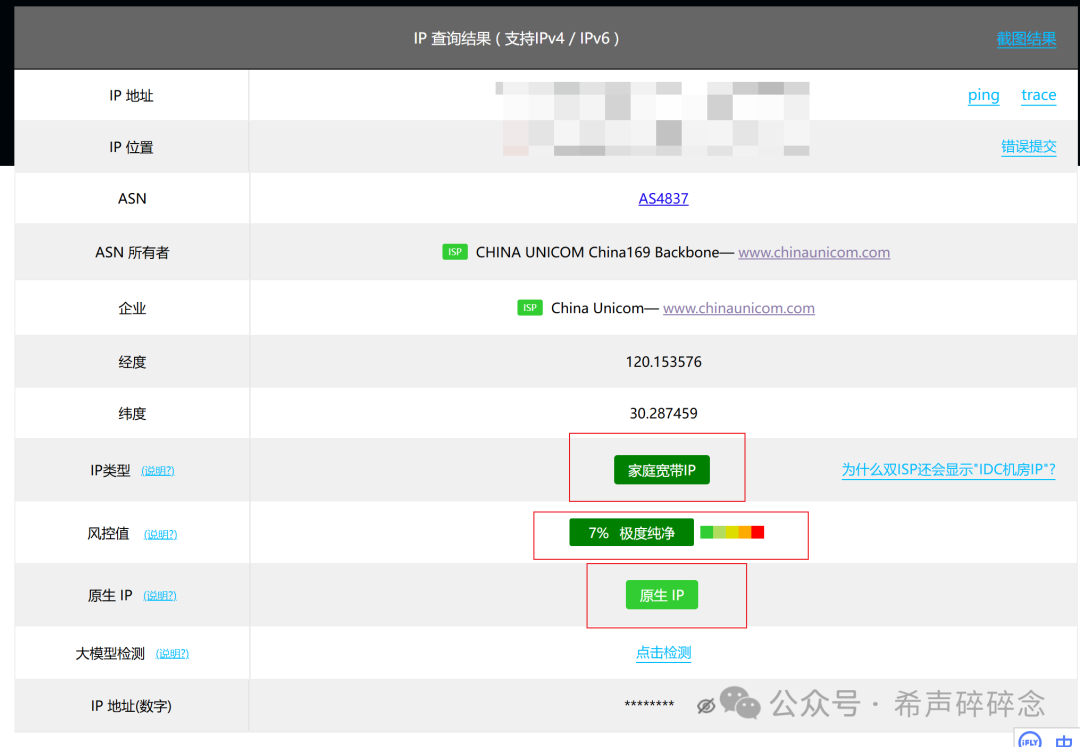Open the AS4837 ASN link
The width and height of the screenshot is (1080, 747).
(x=663, y=198)
